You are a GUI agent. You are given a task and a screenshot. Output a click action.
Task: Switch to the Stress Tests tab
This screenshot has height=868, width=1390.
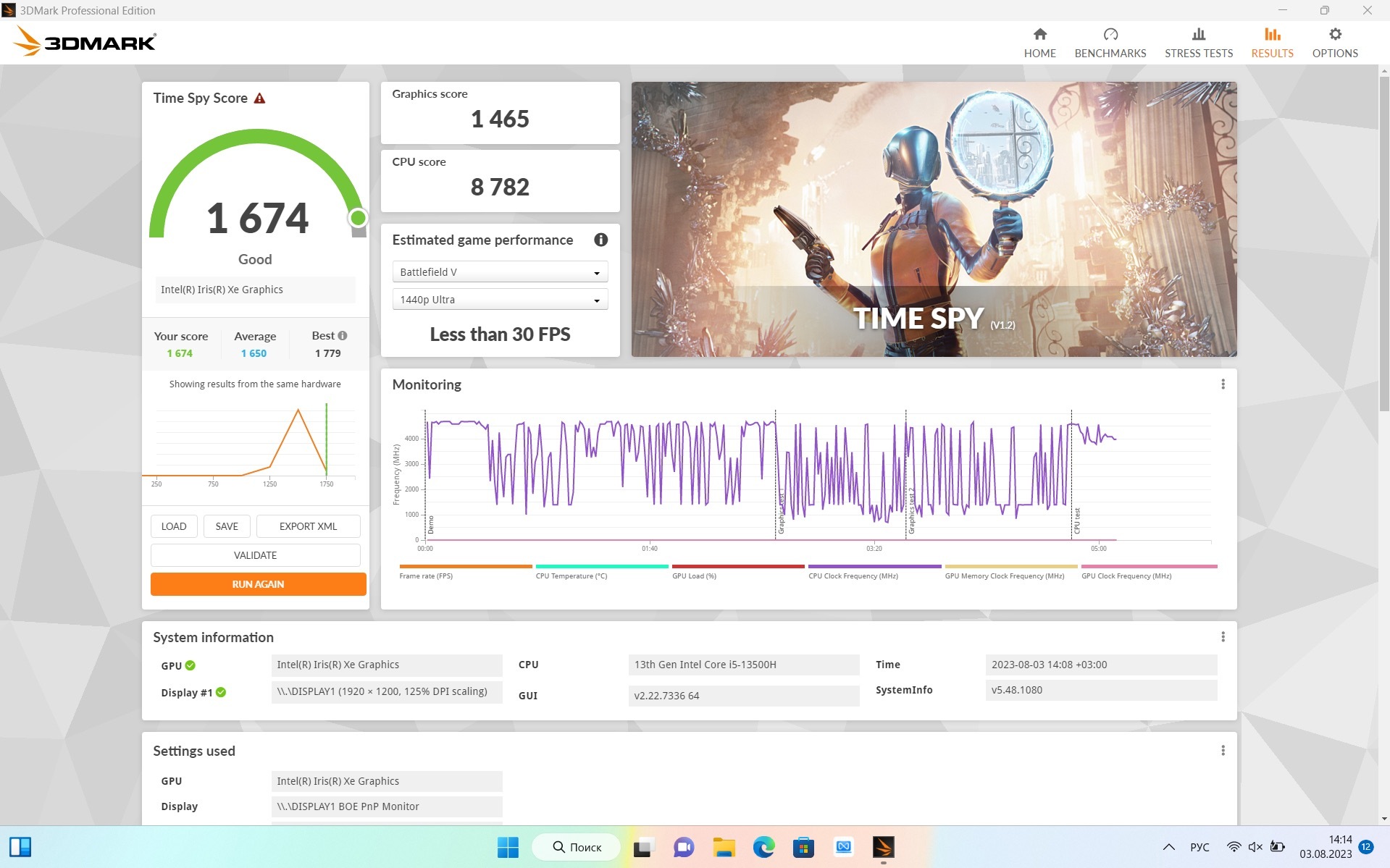click(1198, 43)
